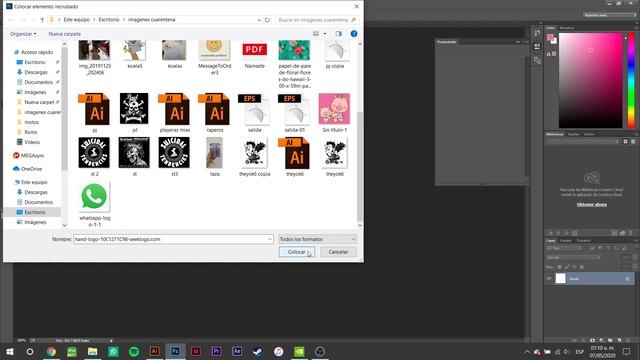Launch Steam from the taskbar

click(x=258, y=351)
